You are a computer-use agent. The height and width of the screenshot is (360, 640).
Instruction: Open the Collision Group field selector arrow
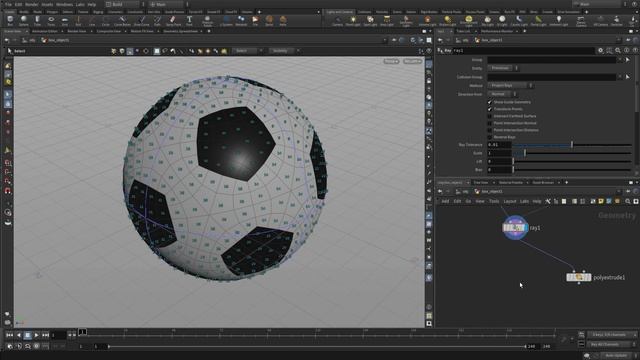[x=628, y=77]
